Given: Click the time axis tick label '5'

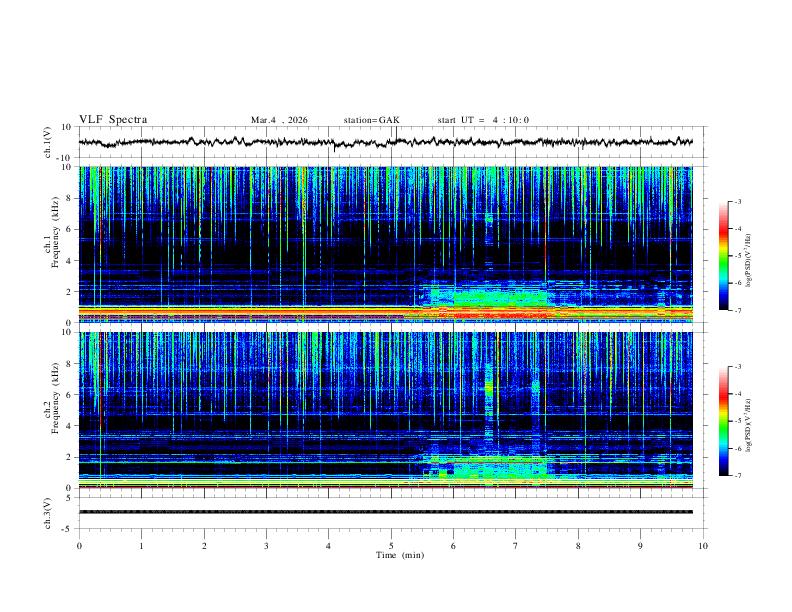Looking at the screenshot, I should point(391,546).
